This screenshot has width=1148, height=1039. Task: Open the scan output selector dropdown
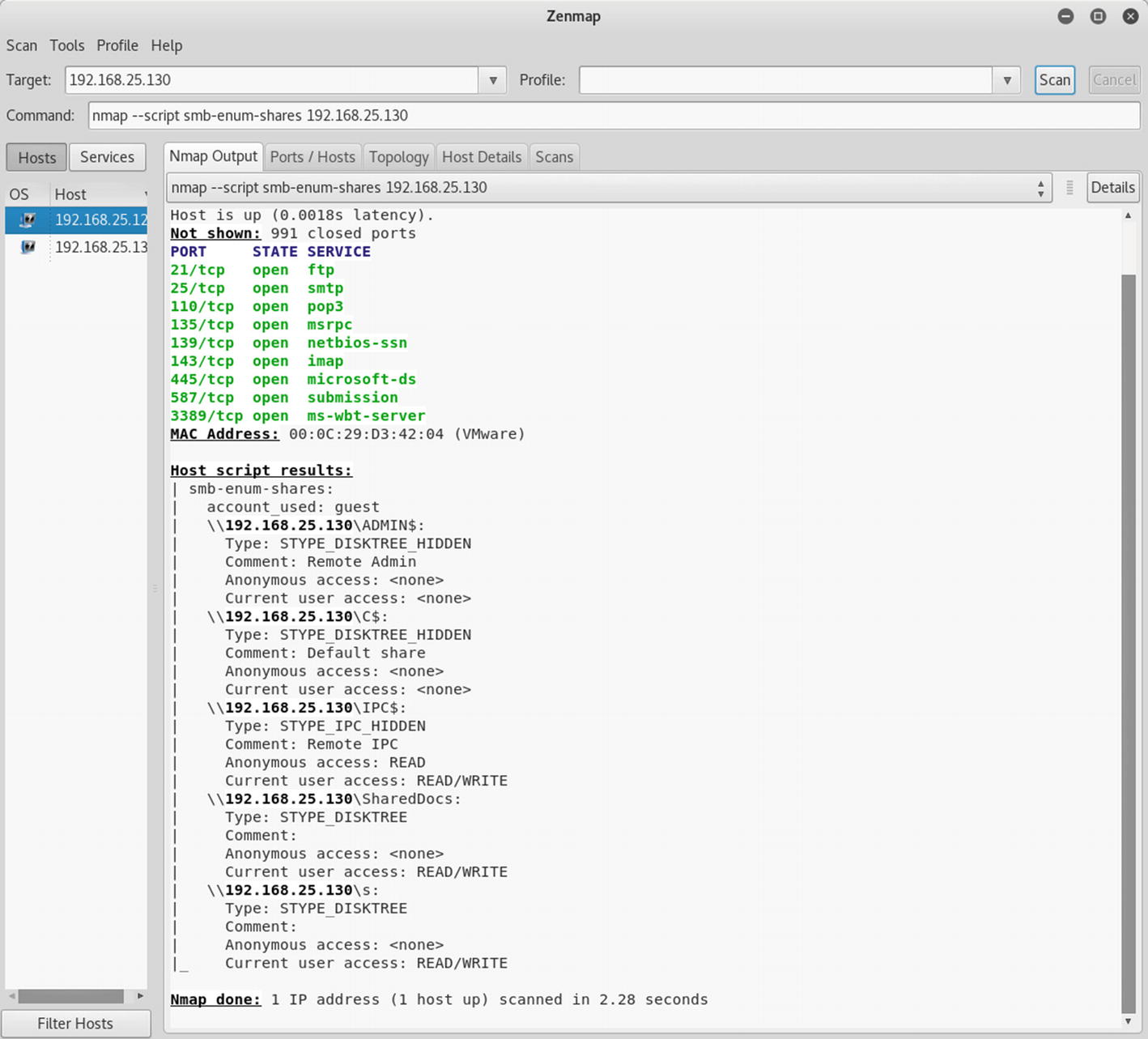coord(1040,188)
